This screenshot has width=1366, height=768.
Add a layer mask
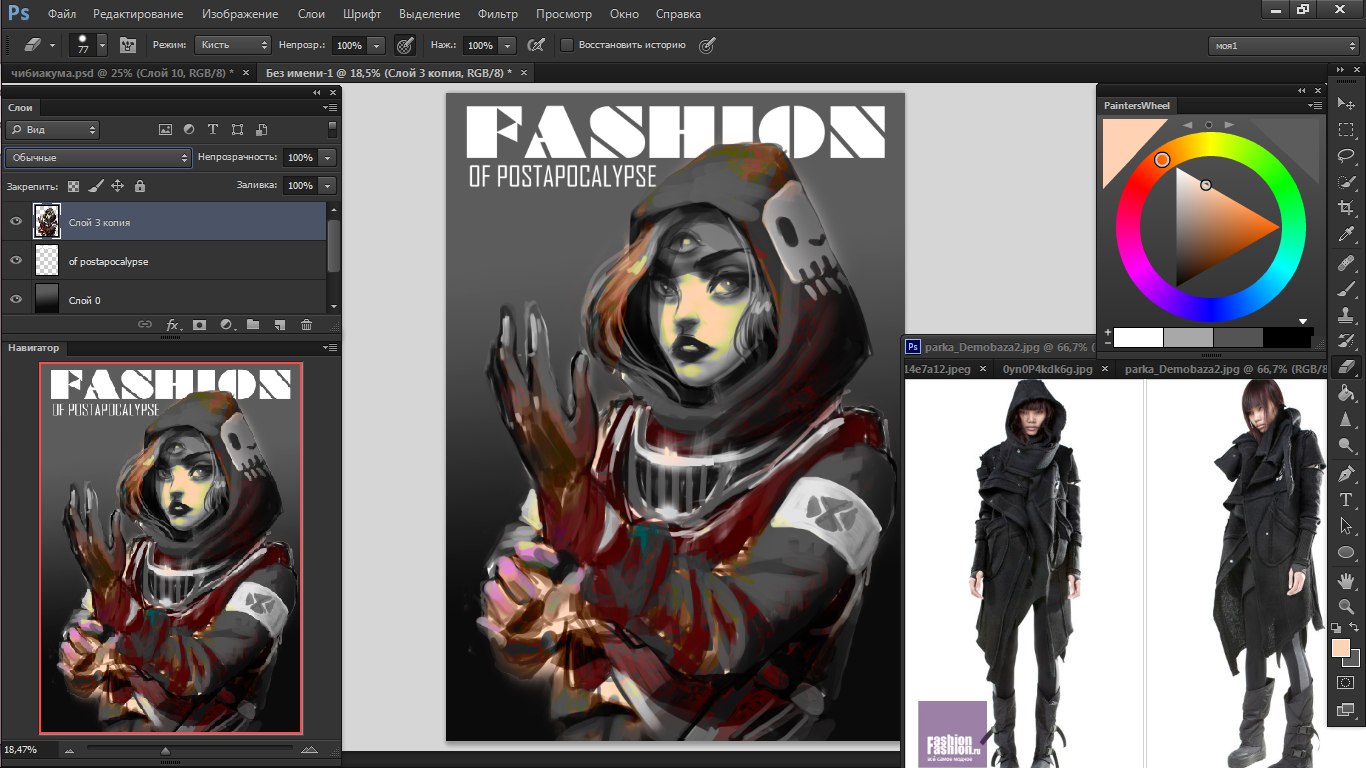click(x=199, y=325)
